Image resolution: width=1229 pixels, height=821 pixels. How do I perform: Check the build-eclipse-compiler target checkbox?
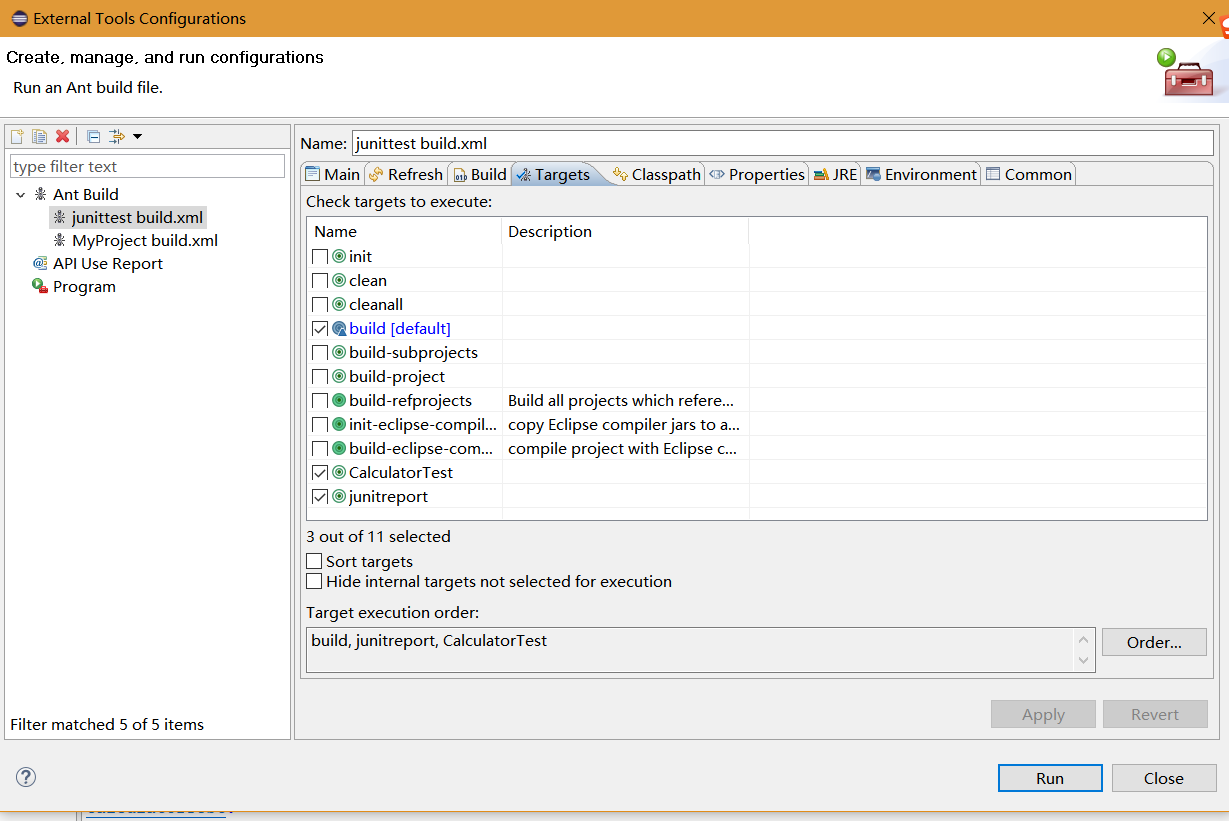coord(320,448)
